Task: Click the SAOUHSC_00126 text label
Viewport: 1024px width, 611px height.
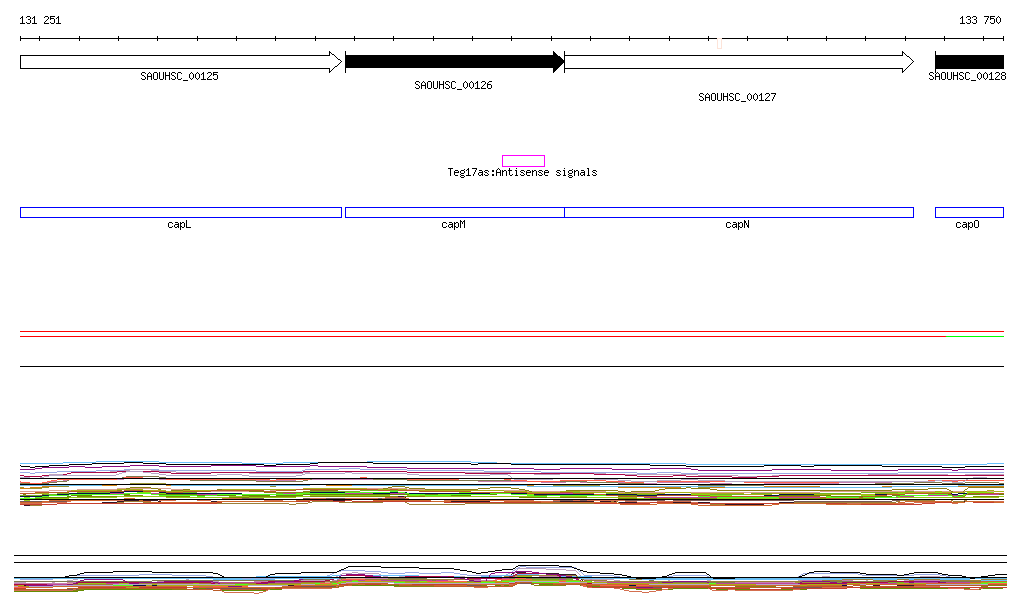Action: pos(453,86)
